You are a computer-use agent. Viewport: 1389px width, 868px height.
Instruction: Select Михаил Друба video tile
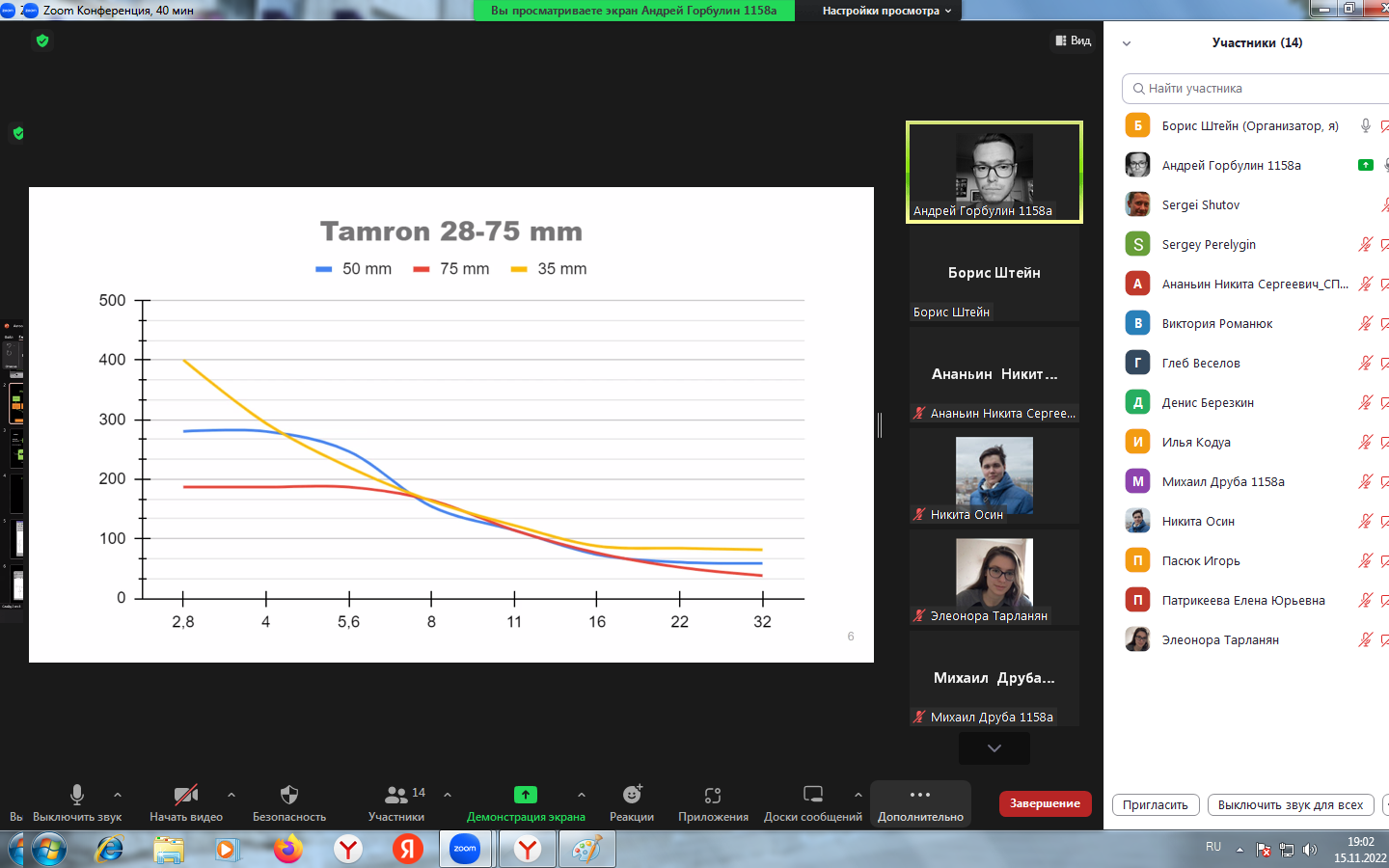pos(994,678)
